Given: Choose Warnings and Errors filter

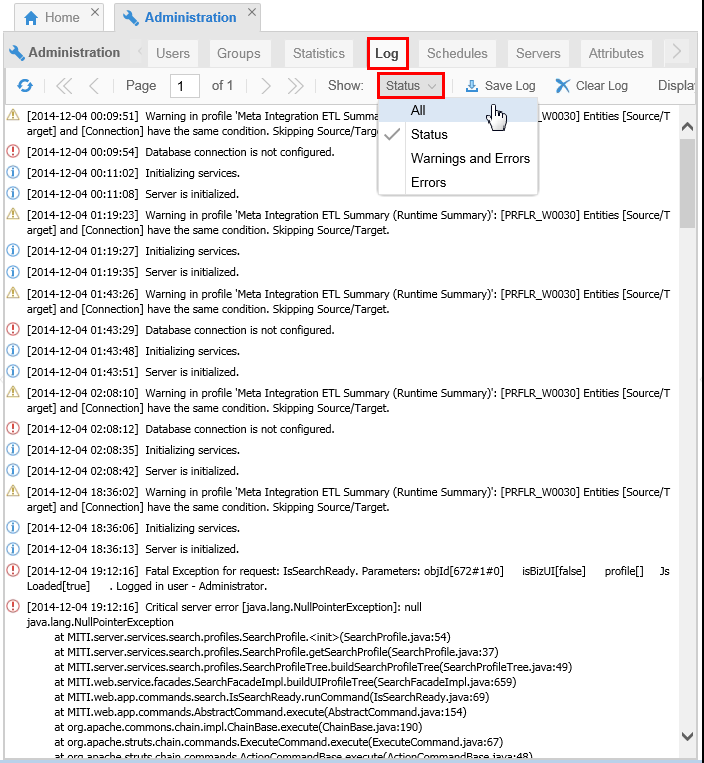Looking at the screenshot, I should pyautogui.click(x=458, y=159).
